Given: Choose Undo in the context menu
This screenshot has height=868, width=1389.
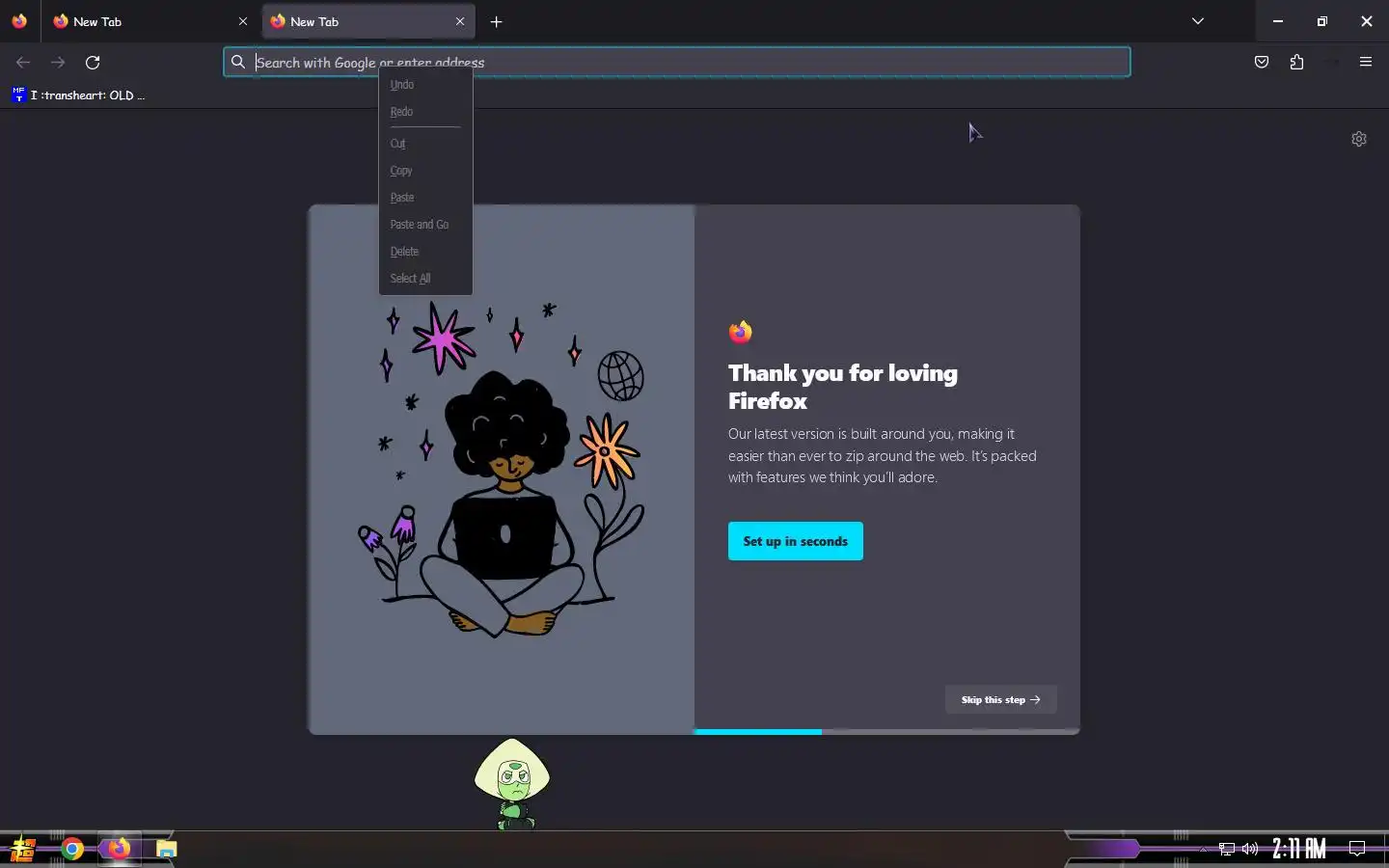Looking at the screenshot, I should (x=425, y=85).
